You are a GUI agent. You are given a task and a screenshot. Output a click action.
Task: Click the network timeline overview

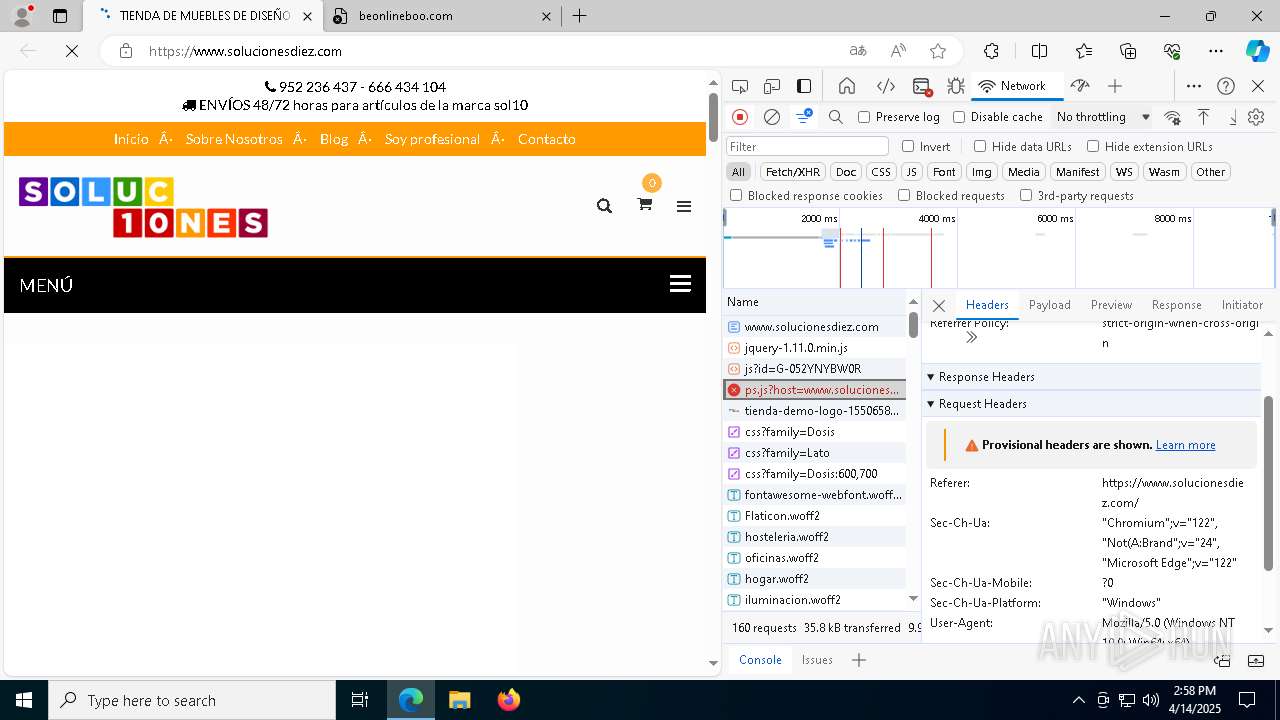click(999, 248)
